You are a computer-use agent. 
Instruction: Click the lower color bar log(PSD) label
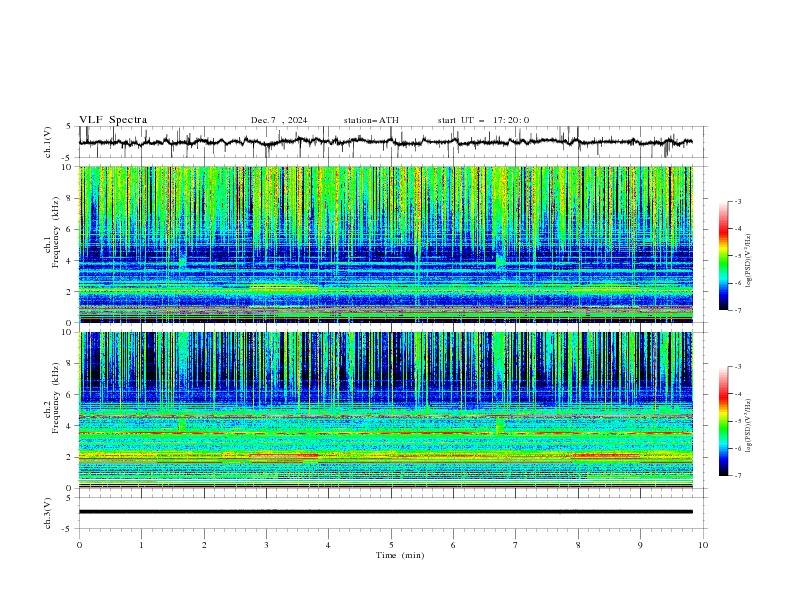(x=748, y=426)
